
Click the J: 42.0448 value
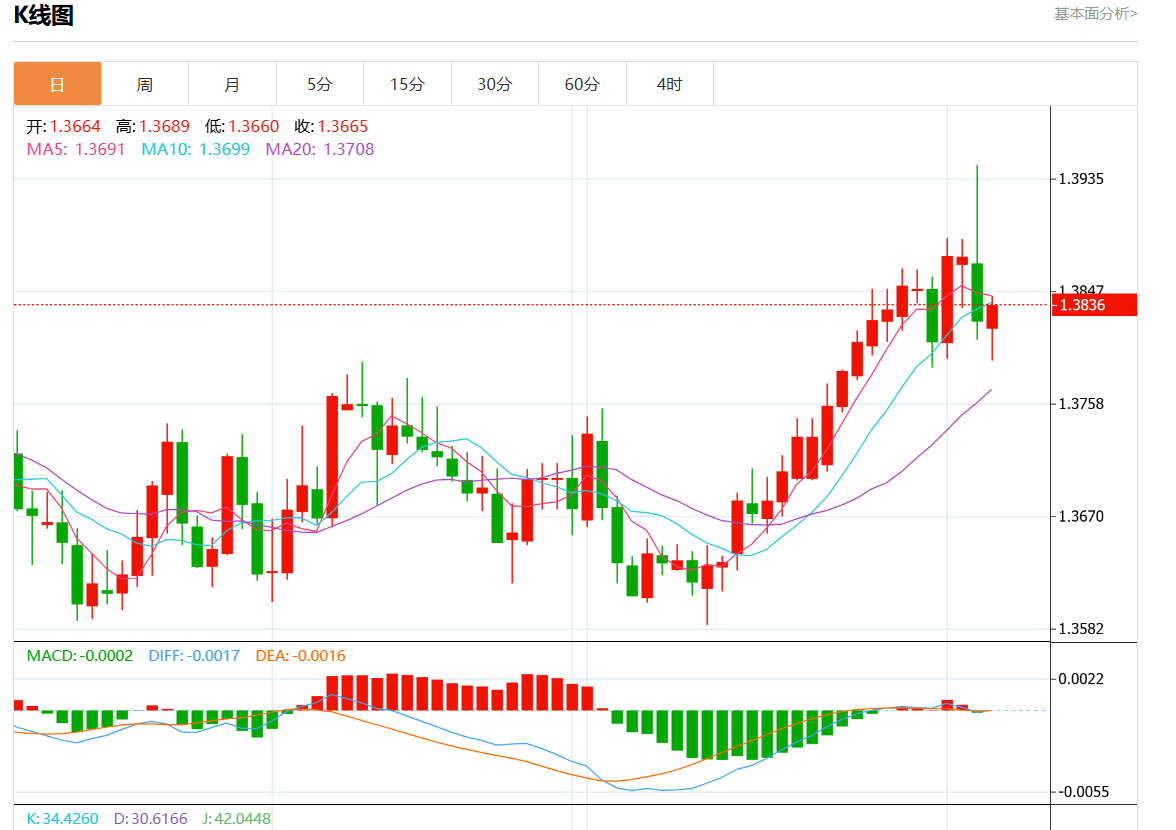pyautogui.click(x=236, y=819)
